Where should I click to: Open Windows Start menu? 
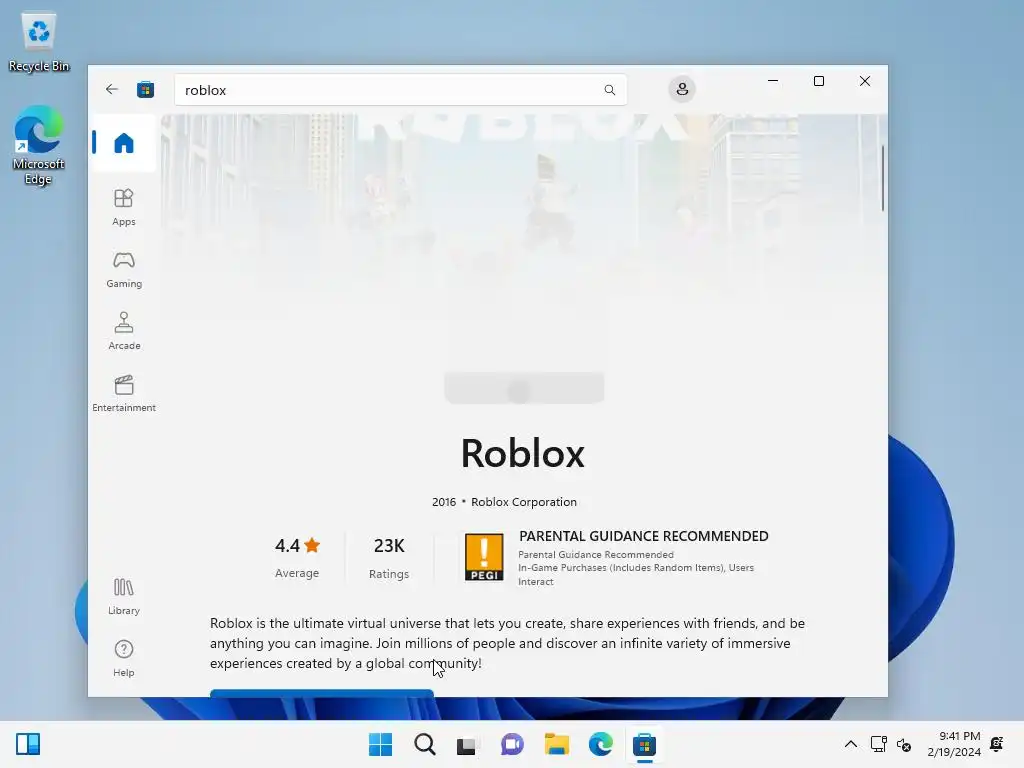(380, 744)
